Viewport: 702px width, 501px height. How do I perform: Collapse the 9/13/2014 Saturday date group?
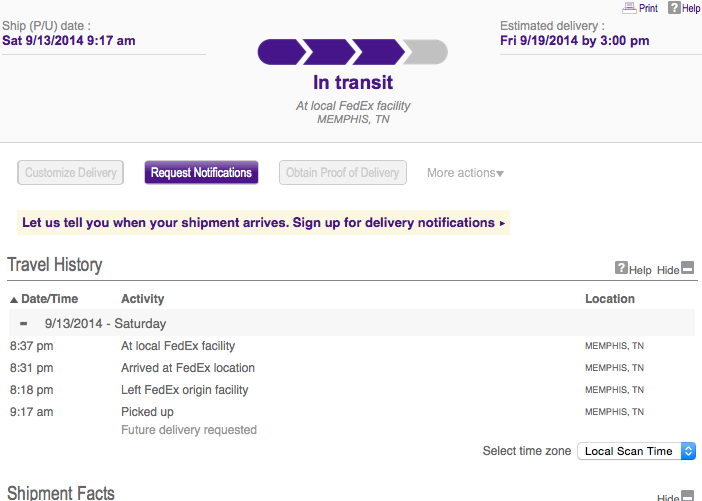23,324
